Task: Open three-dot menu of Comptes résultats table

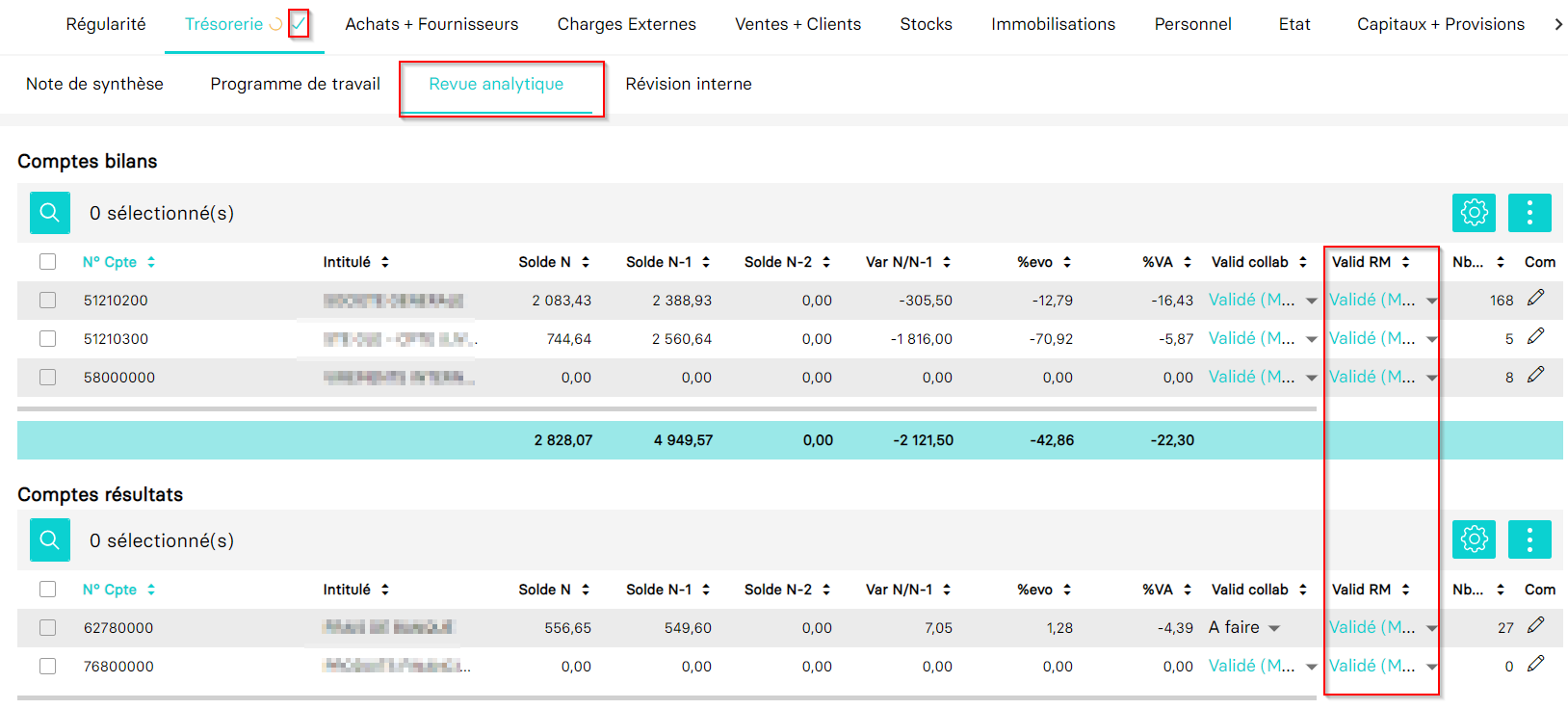Action: (1529, 539)
